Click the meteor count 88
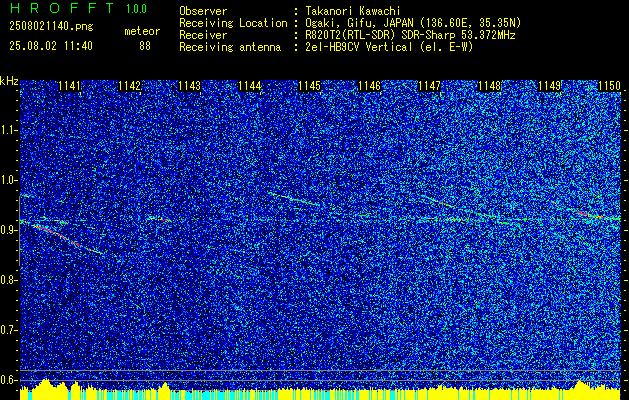Screen dimensions: 629x400 click(145, 46)
